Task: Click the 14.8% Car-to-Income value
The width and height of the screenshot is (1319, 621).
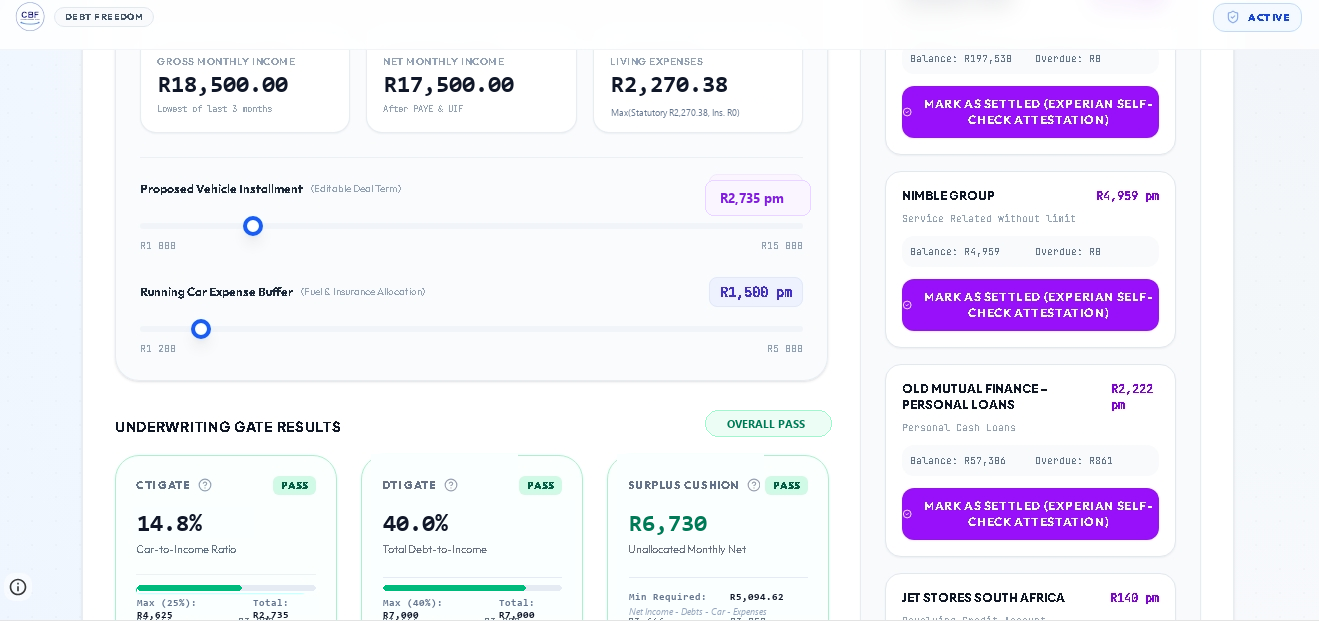Action: pos(169,523)
